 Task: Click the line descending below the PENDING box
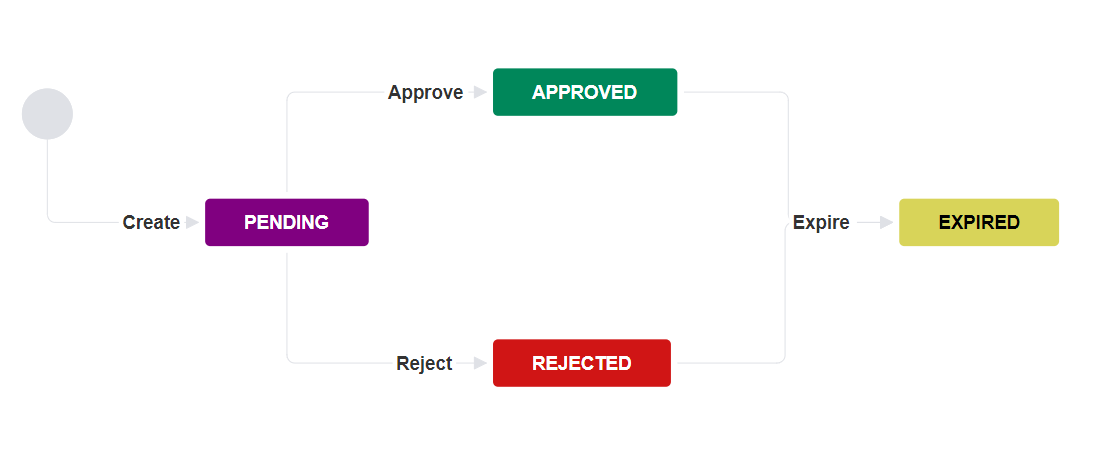click(x=287, y=300)
